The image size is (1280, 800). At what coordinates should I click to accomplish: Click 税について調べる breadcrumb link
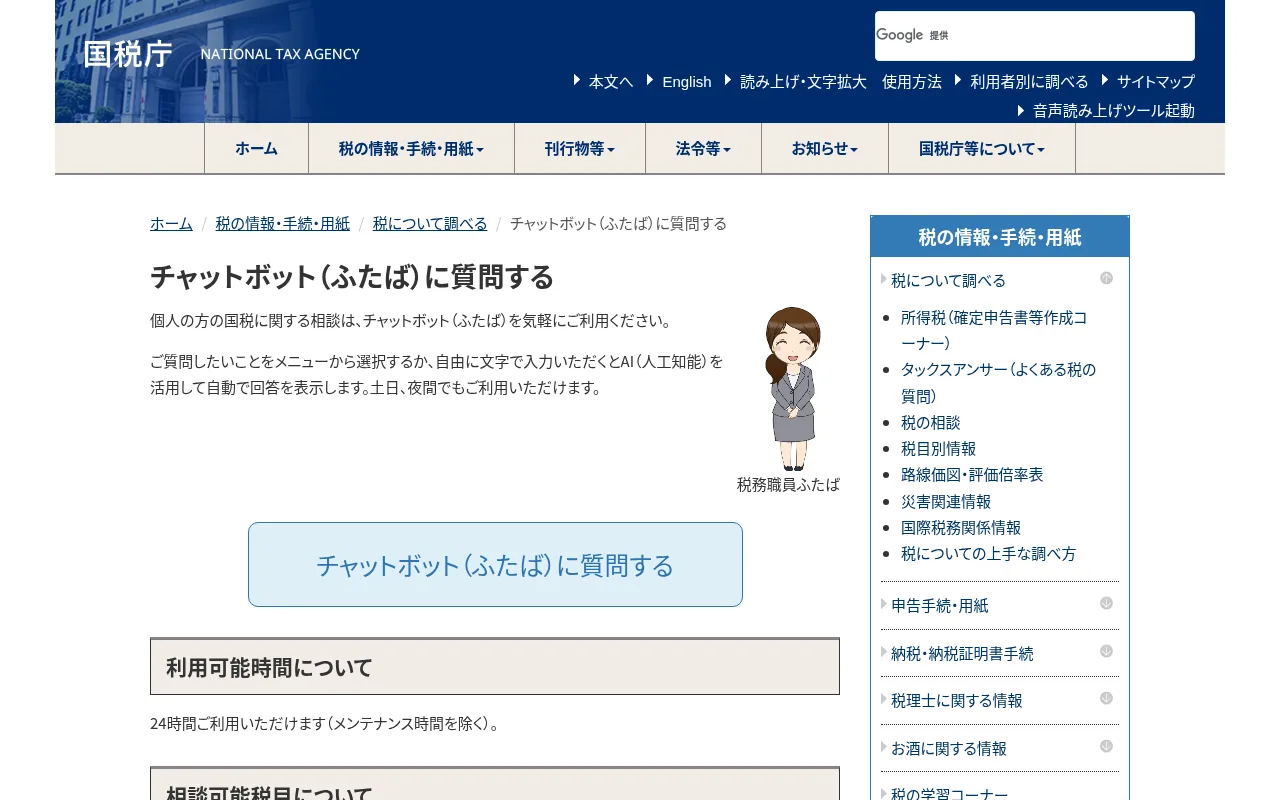click(430, 224)
